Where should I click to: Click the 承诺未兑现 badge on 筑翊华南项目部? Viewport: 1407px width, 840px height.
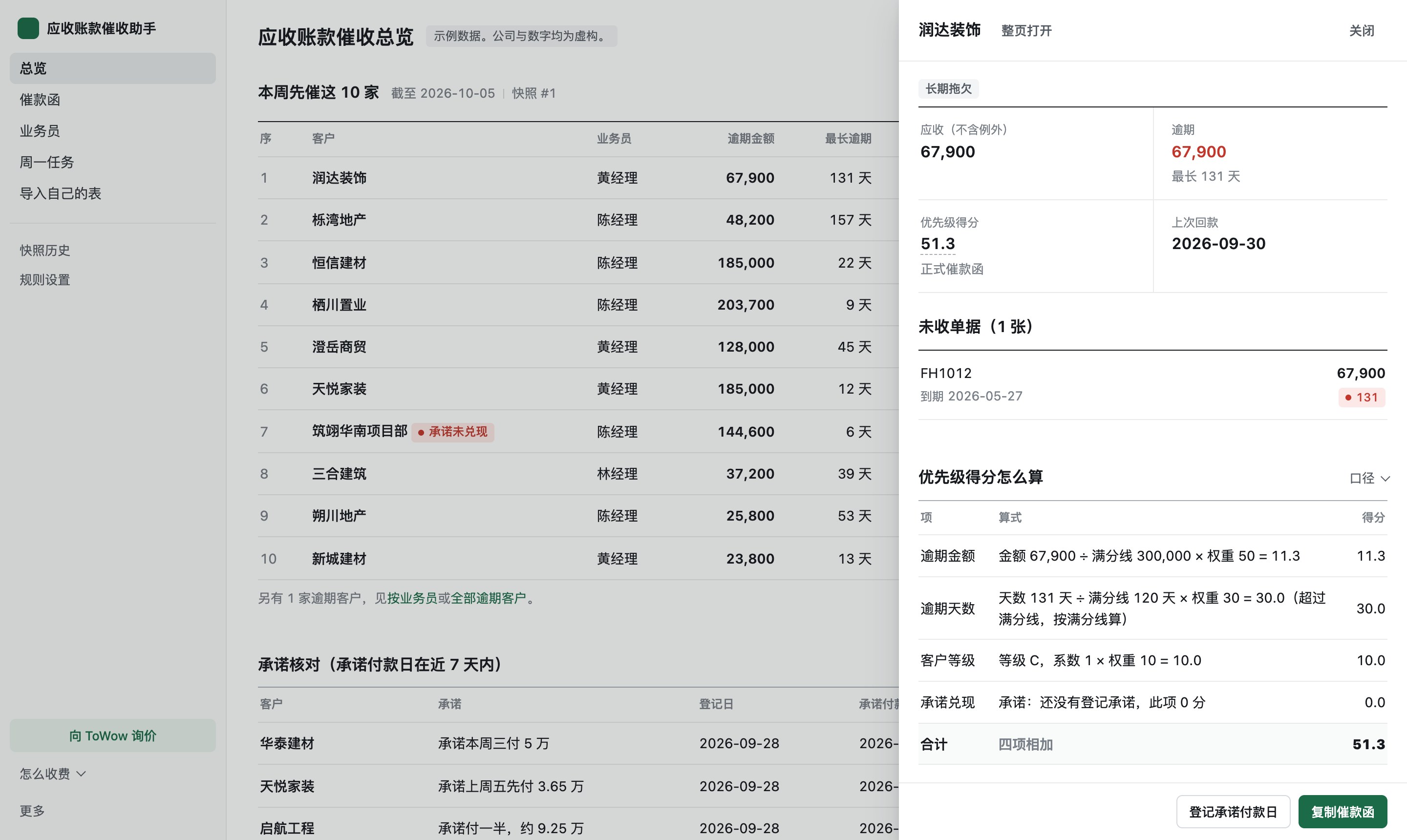[452, 432]
